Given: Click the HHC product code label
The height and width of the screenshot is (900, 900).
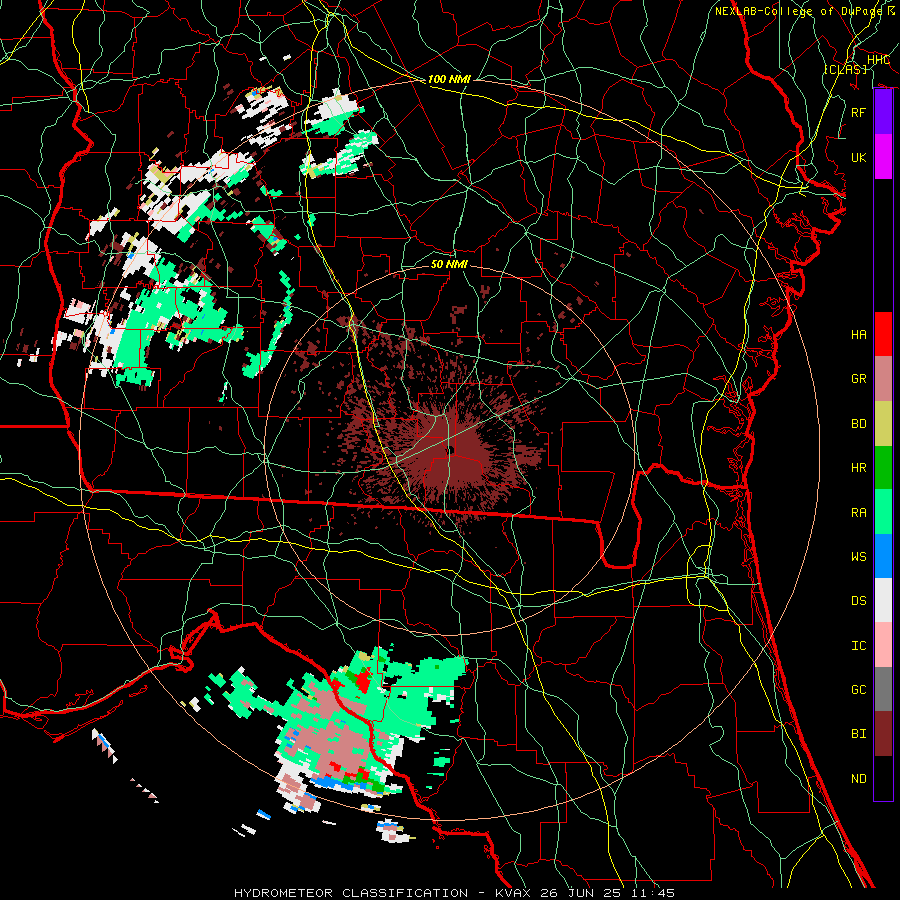Looking at the screenshot, I should point(879,60).
